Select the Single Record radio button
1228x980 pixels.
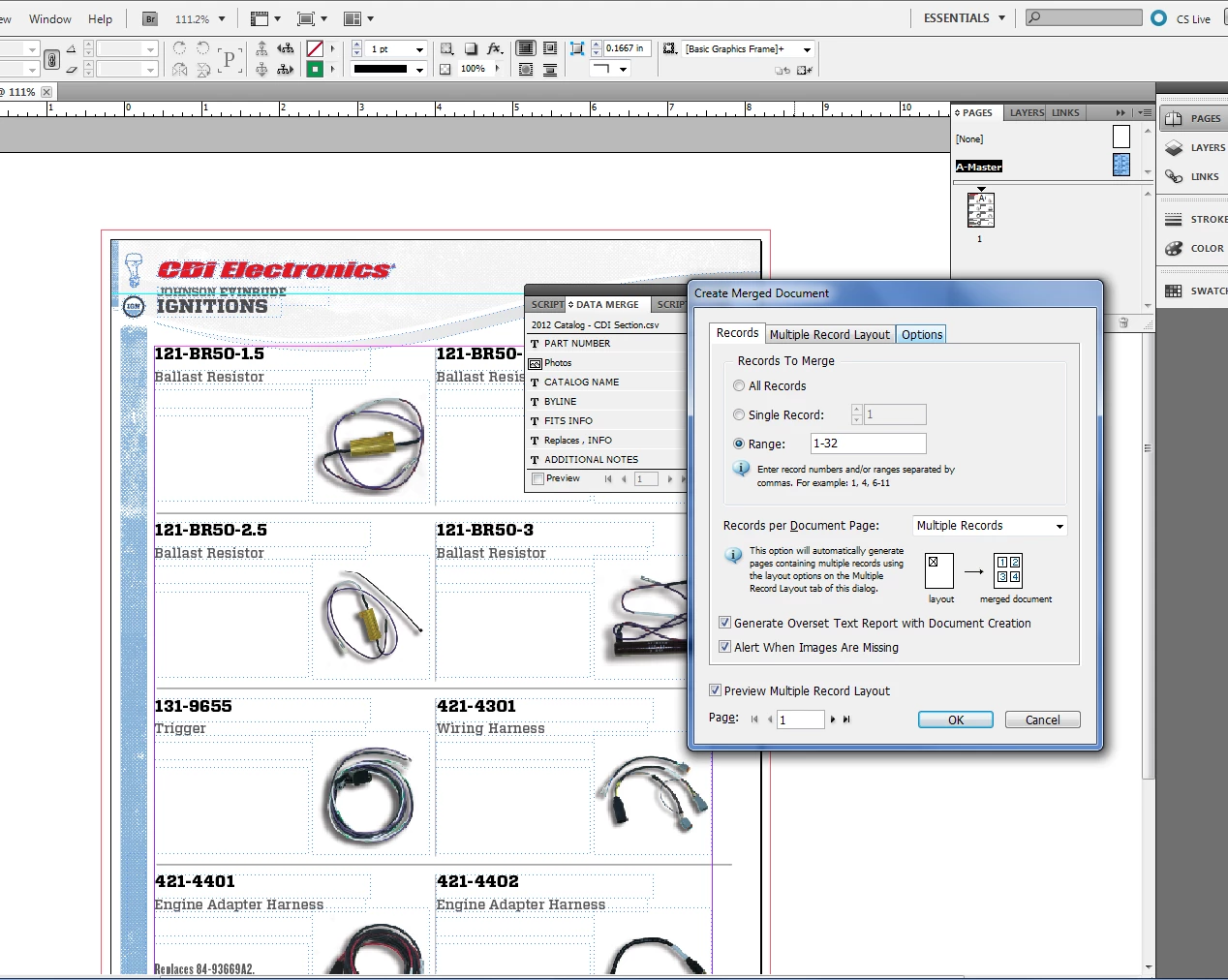pyautogui.click(x=739, y=414)
